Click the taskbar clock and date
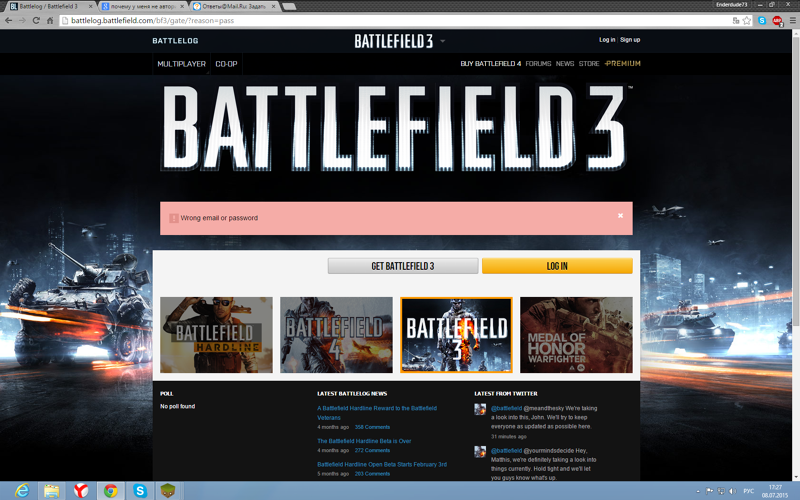 775,491
